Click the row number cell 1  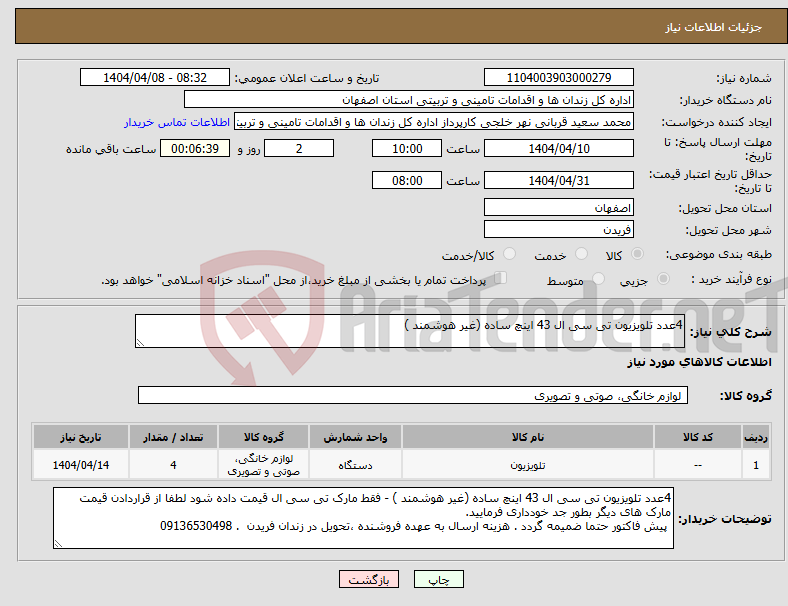click(755, 465)
